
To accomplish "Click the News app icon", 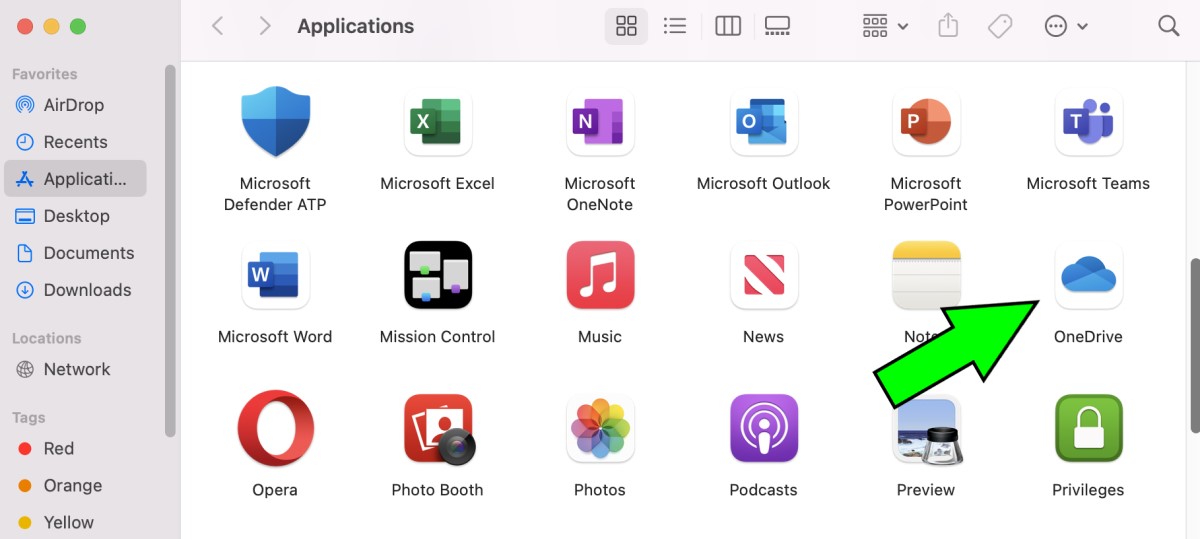I will click(763, 274).
